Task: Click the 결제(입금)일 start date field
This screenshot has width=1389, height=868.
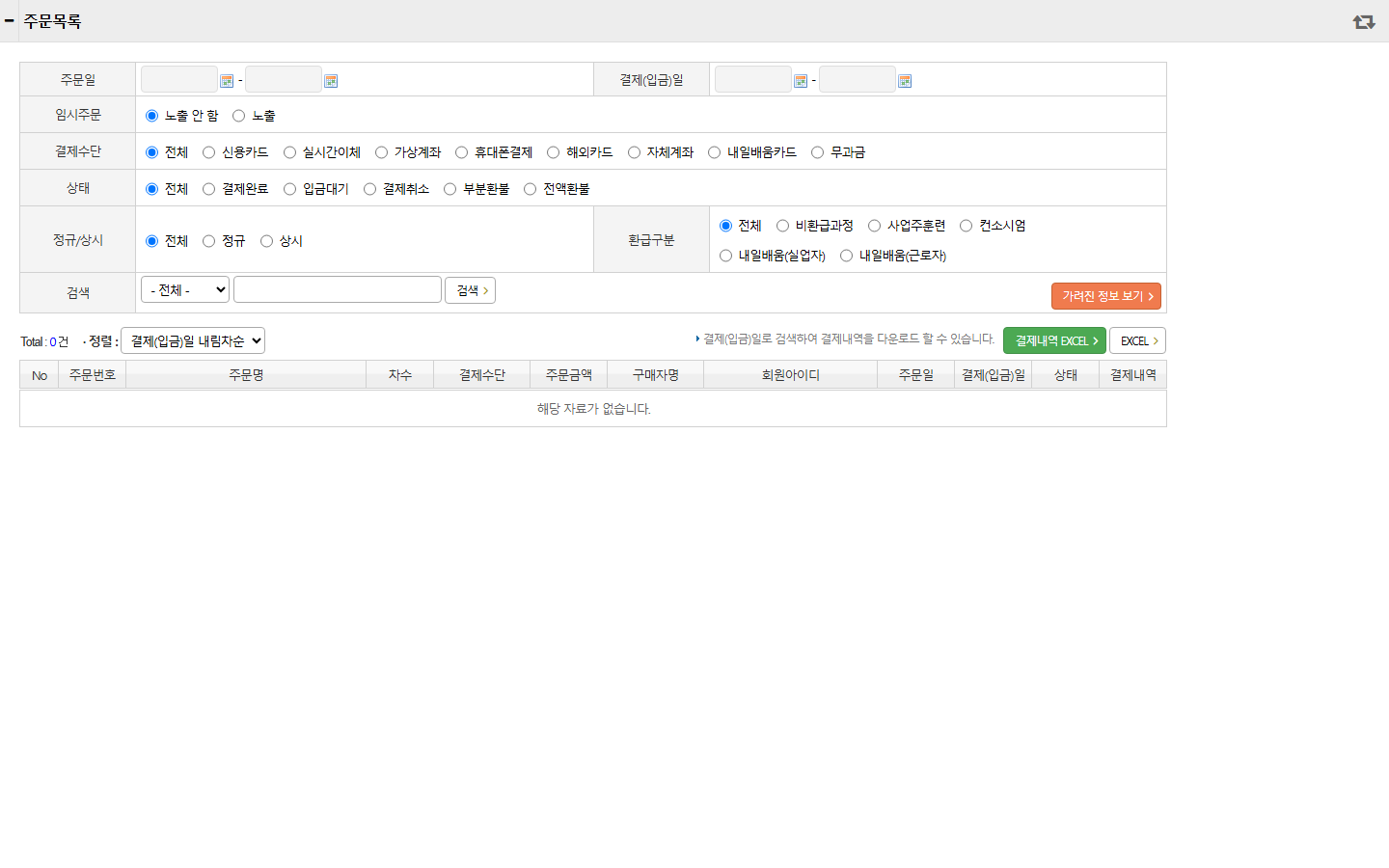Action: click(753, 79)
